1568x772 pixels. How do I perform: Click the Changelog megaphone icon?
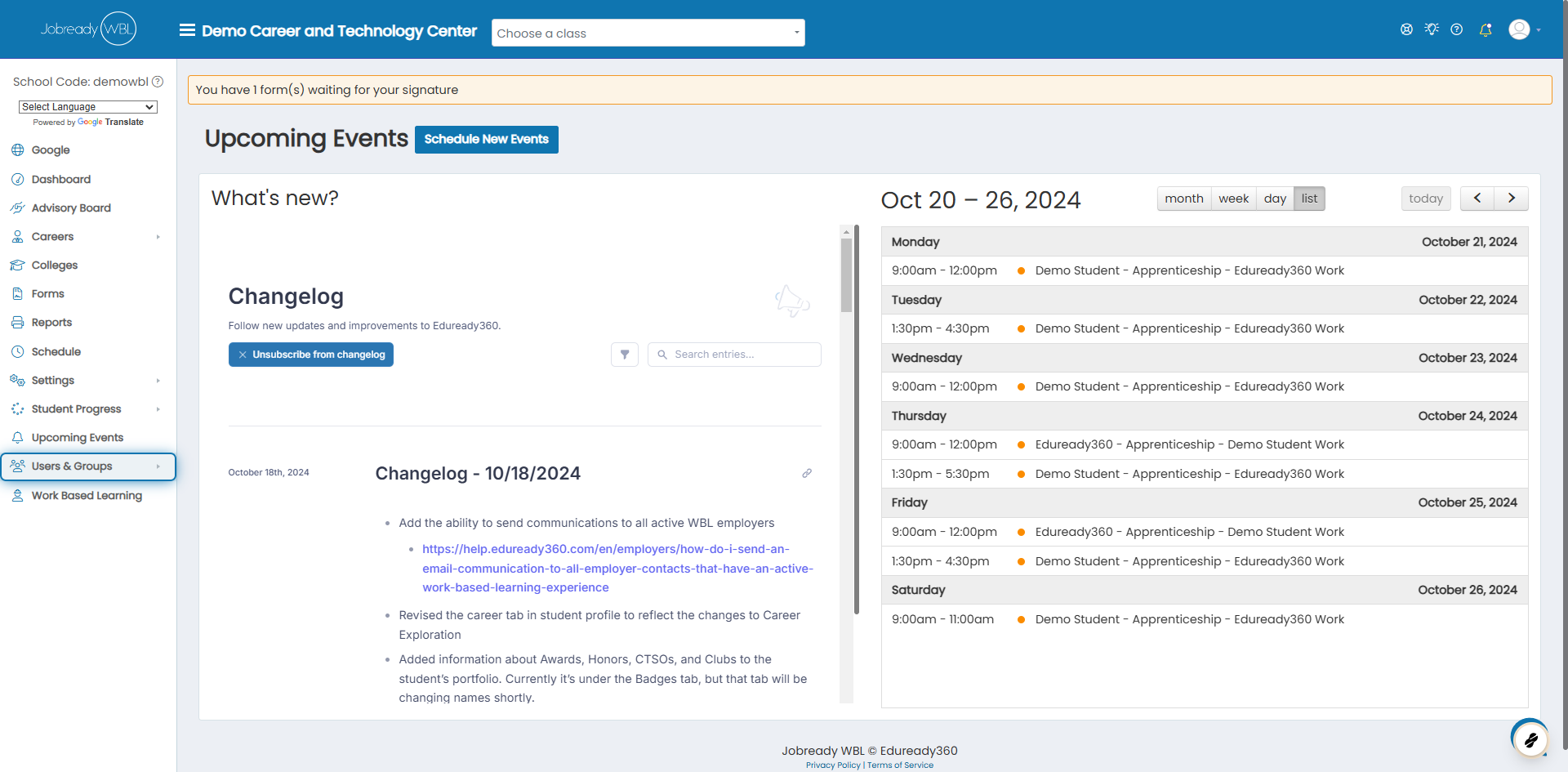[x=792, y=301]
